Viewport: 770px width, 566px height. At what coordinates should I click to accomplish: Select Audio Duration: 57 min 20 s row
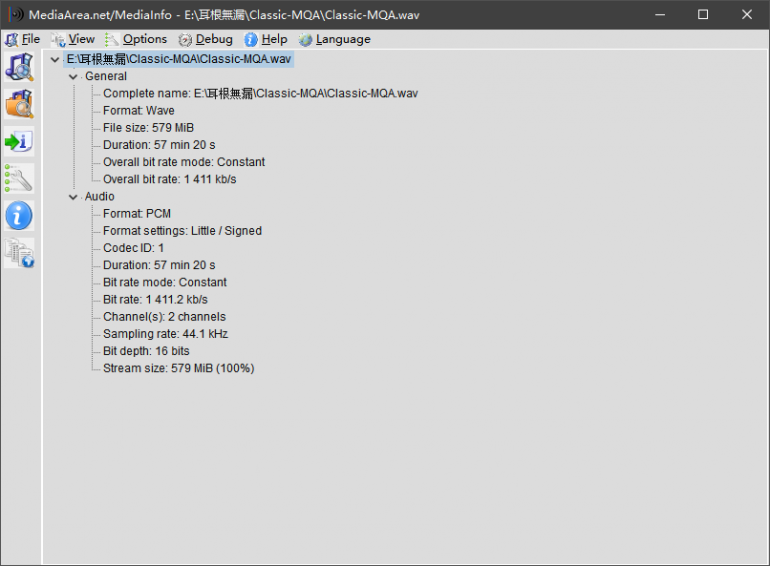point(159,265)
